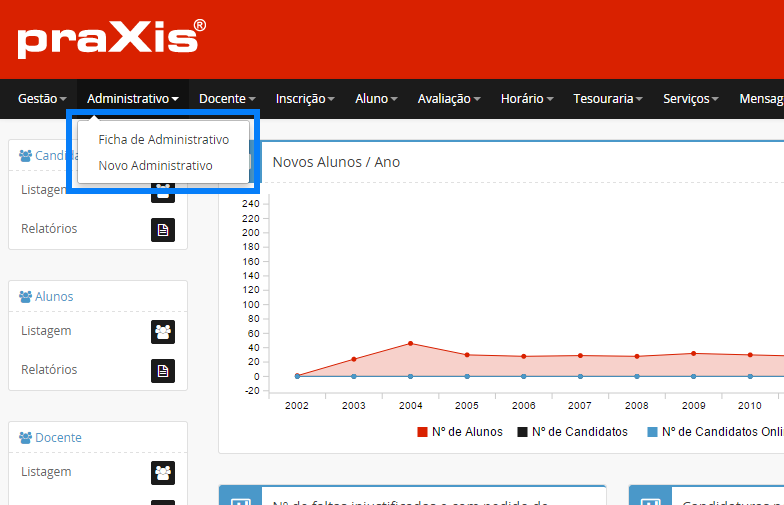Open the Avaliação dropdown menu
Screen dimensions: 784x505
[x=449, y=99]
